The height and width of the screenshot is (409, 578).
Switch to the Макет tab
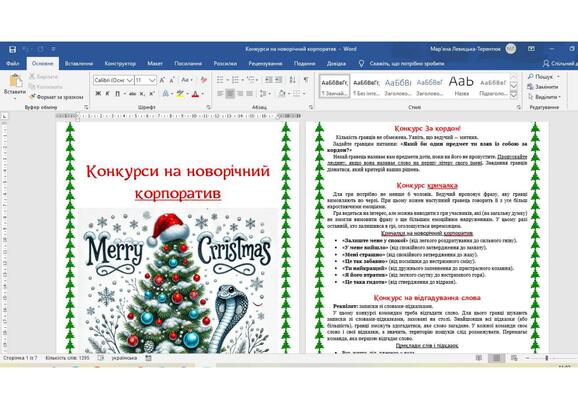click(155, 63)
